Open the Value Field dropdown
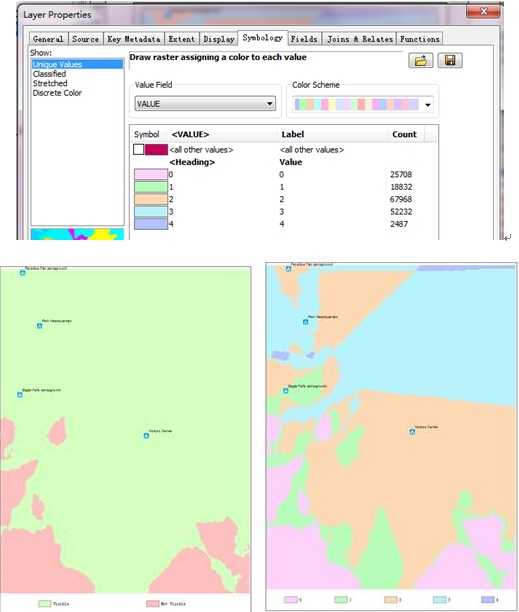The width and height of the screenshot is (519, 612). pyautogui.click(x=205, y=104)
